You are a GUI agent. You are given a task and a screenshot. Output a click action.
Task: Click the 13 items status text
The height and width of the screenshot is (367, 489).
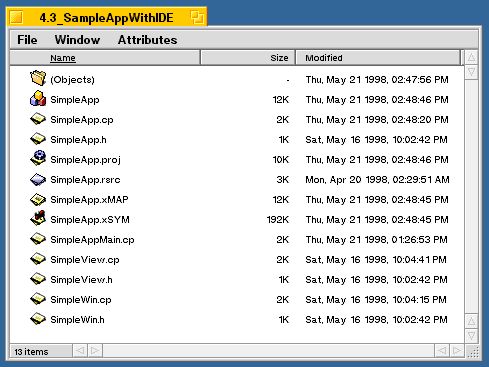pyautogui.click(x=31, y=352)
